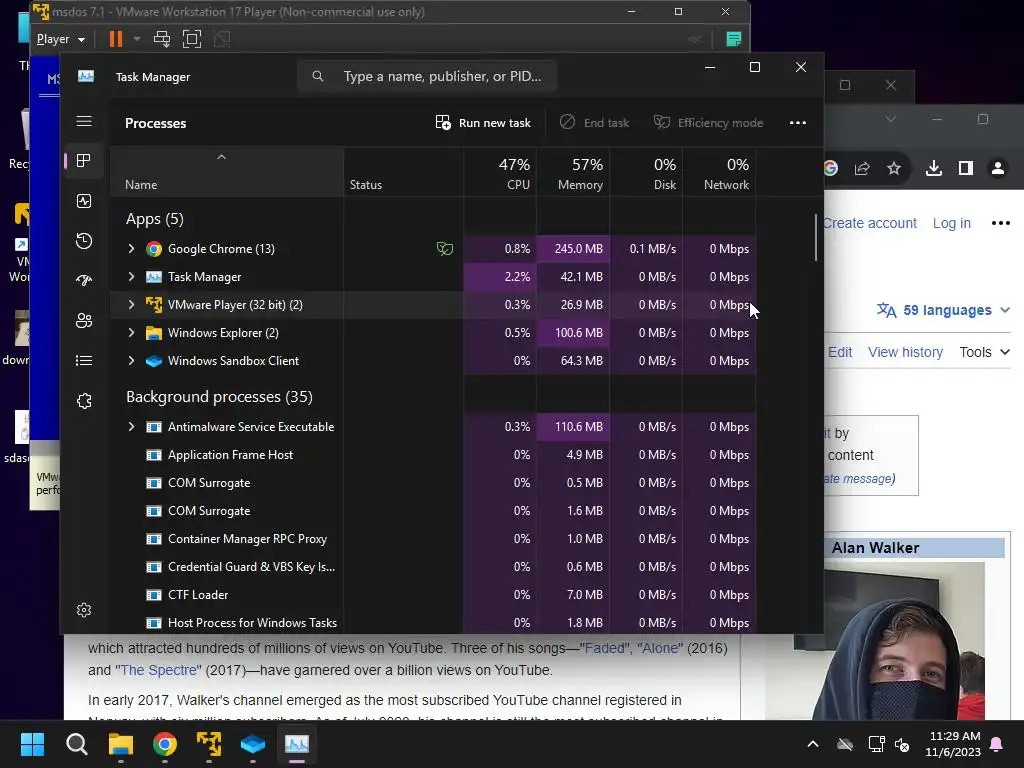Click Wikipedia Create account link
1024x768 pixels.
click(871, 223)
